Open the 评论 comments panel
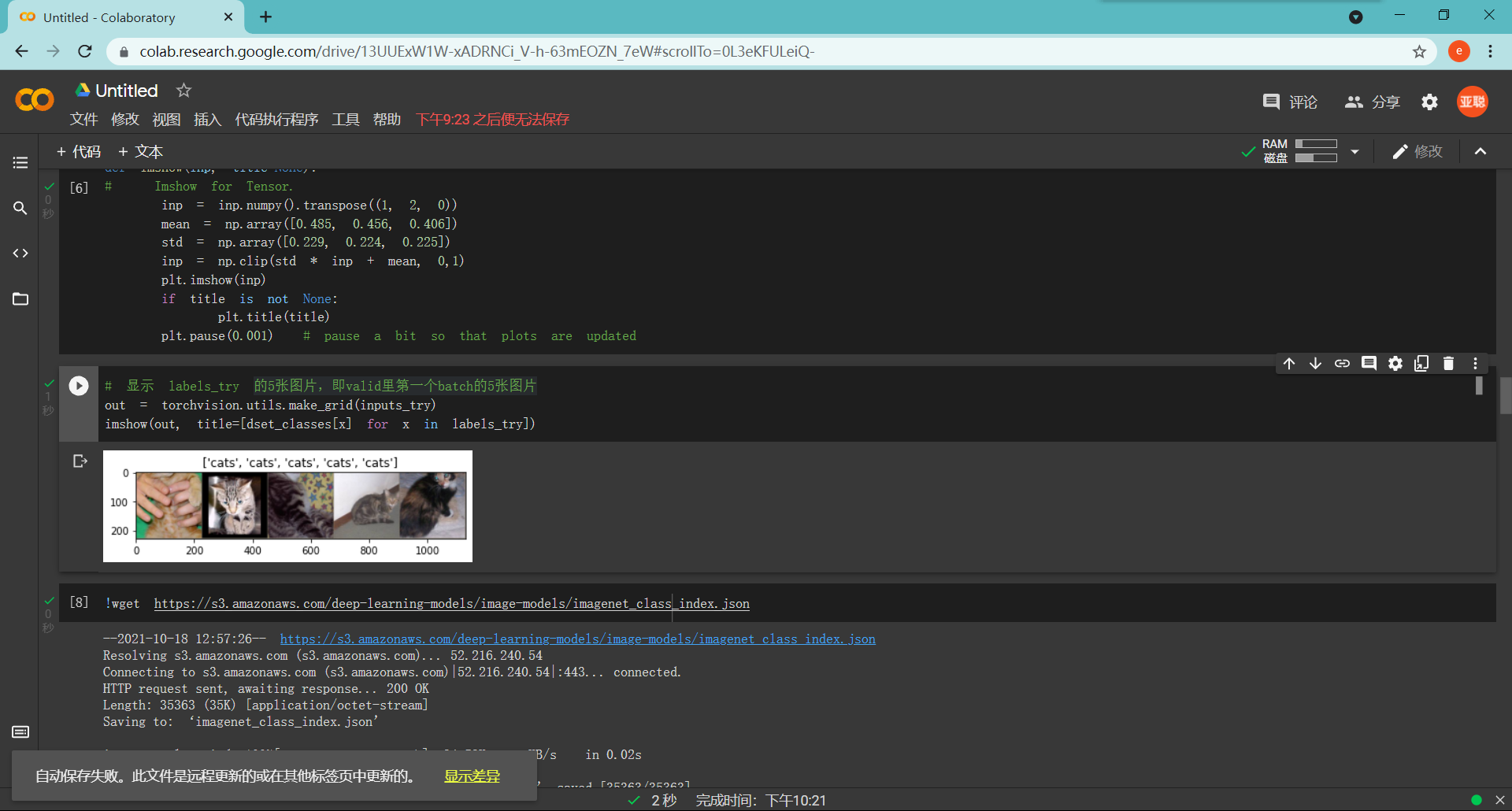This screenshot has width=1512, height=811. pyautogui.click(x=1290, y=102)
